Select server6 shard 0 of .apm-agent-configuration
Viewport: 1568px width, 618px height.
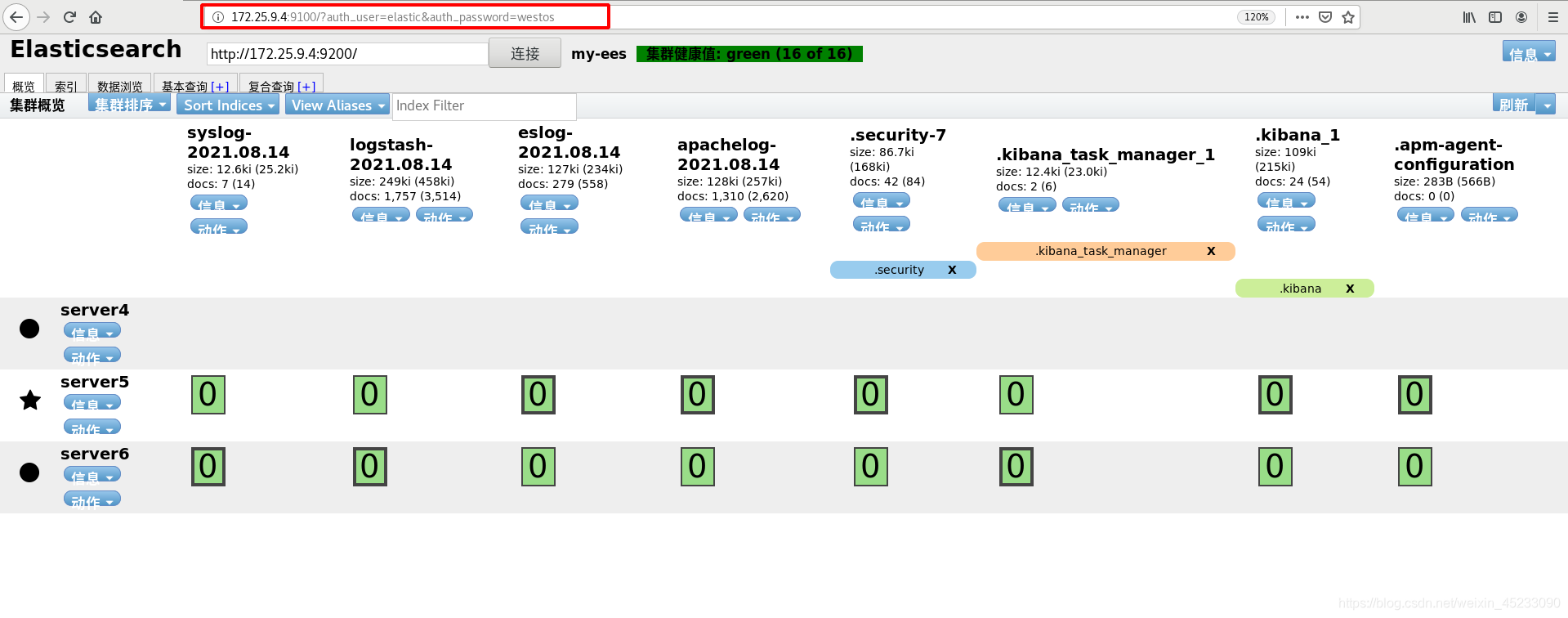coord(1415,467)
